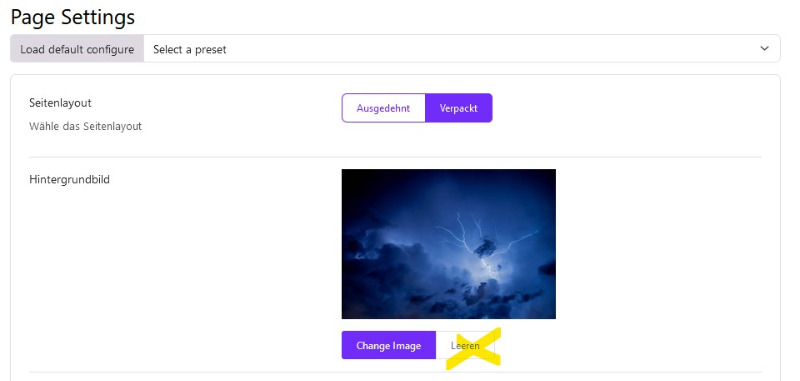The image size is (800, 381).
Task: Click the Page Settings heading
Action: pyautogui.click(x=72, y=17)
